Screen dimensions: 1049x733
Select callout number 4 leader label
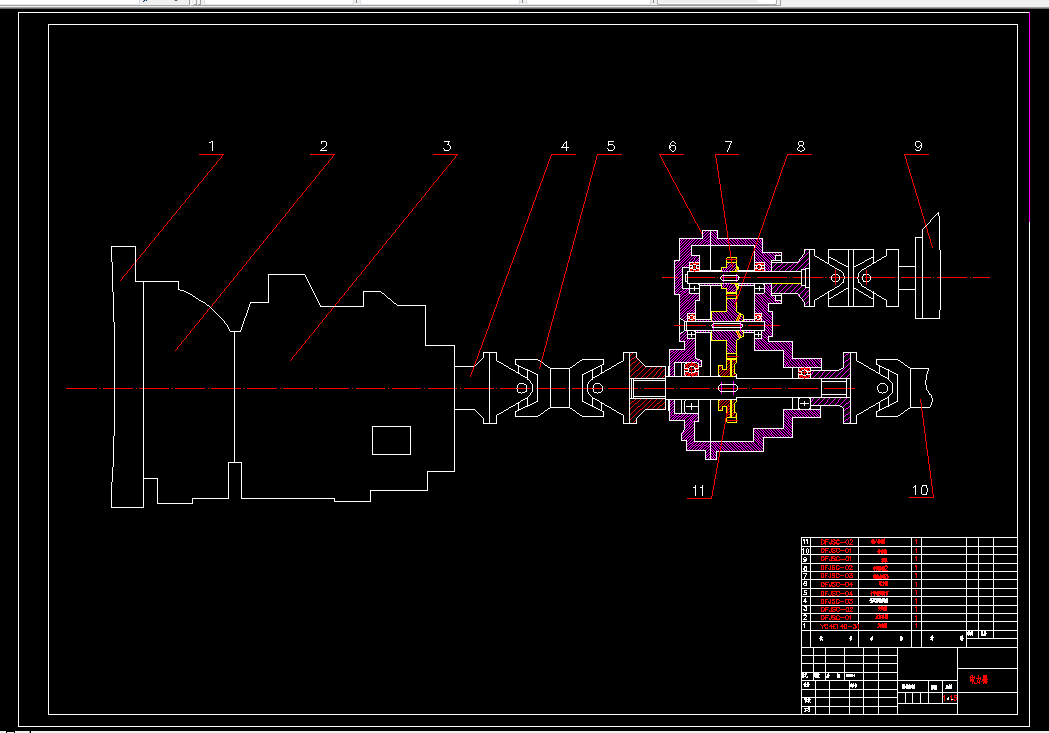pos(565,146)
